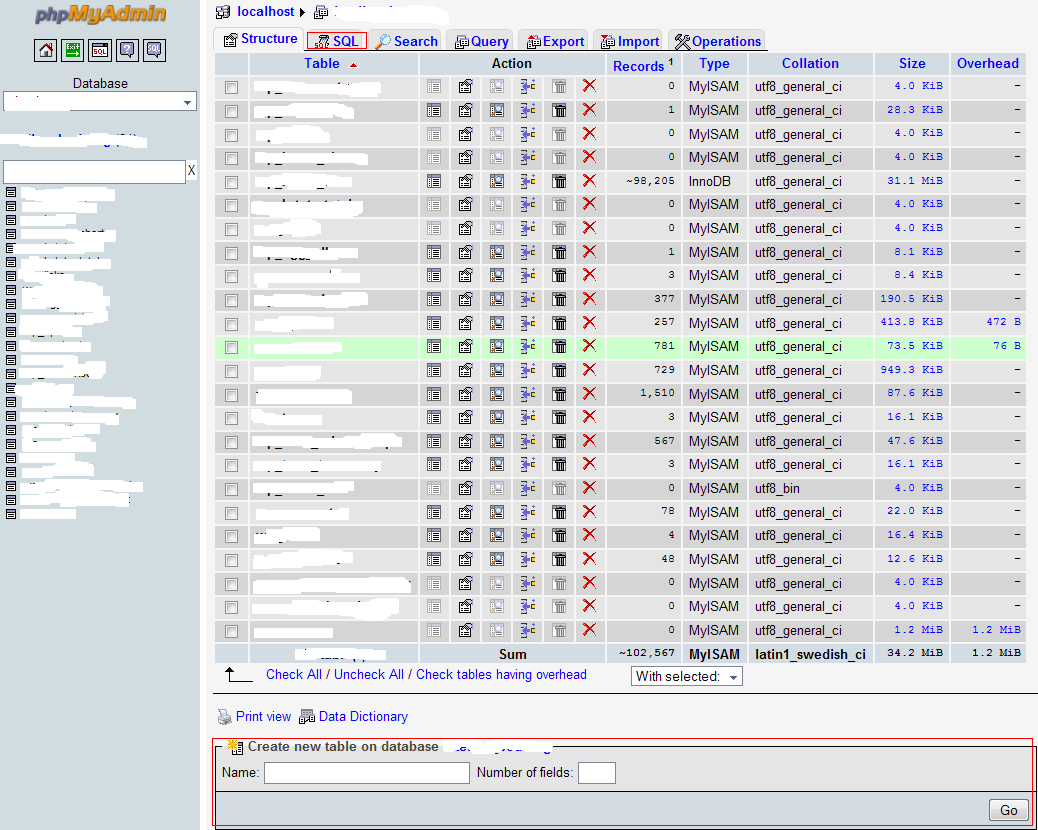
Task: Empty the table with 781 records
Action: (560, 346)
